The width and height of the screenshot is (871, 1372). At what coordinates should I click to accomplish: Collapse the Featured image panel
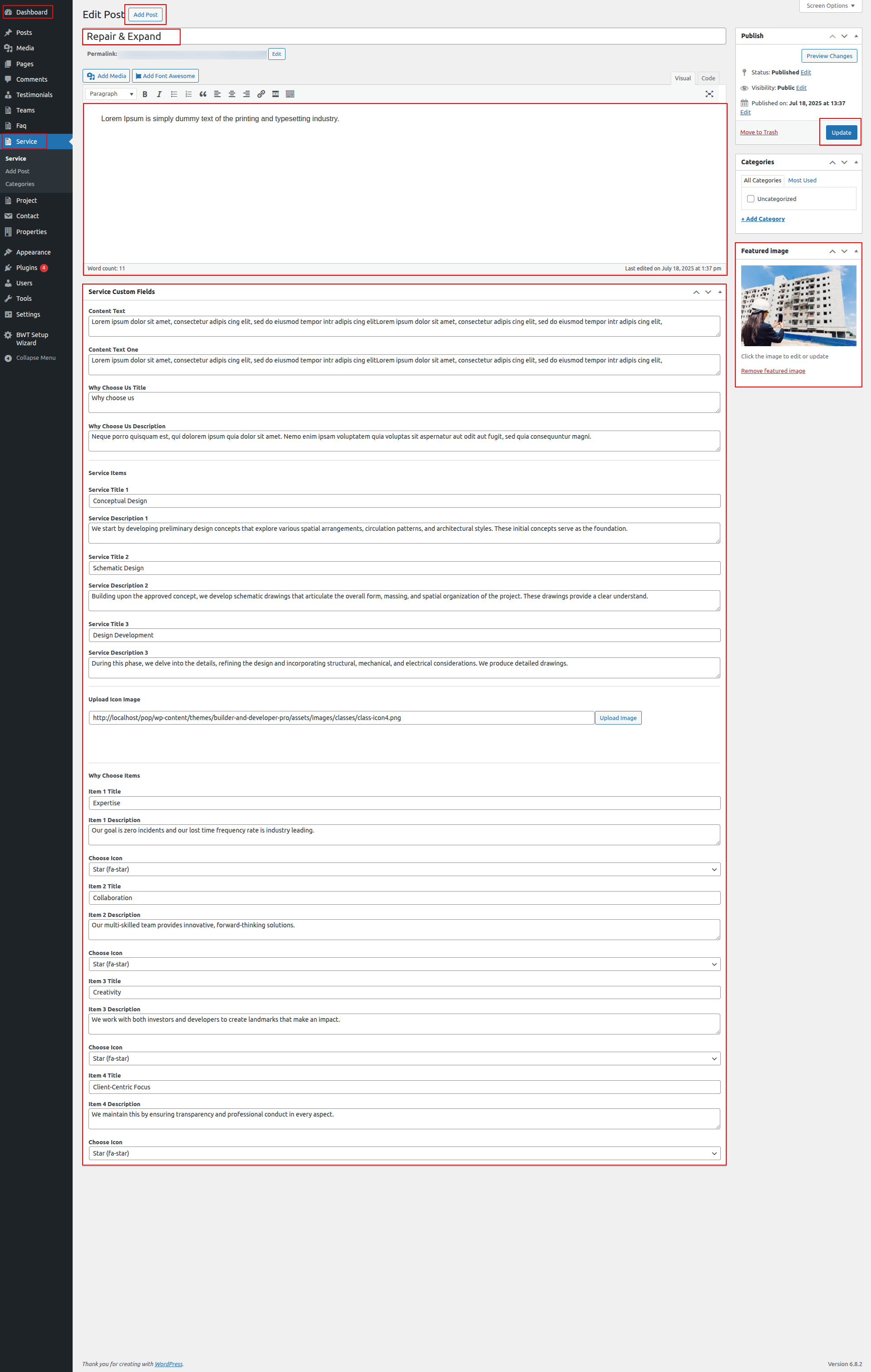[x=856, y=251]
